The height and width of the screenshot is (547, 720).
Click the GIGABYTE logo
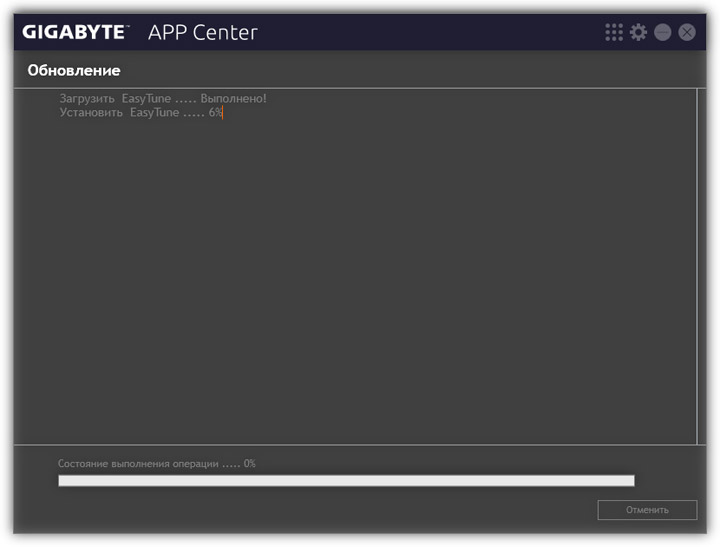click(x=76, y=32)
